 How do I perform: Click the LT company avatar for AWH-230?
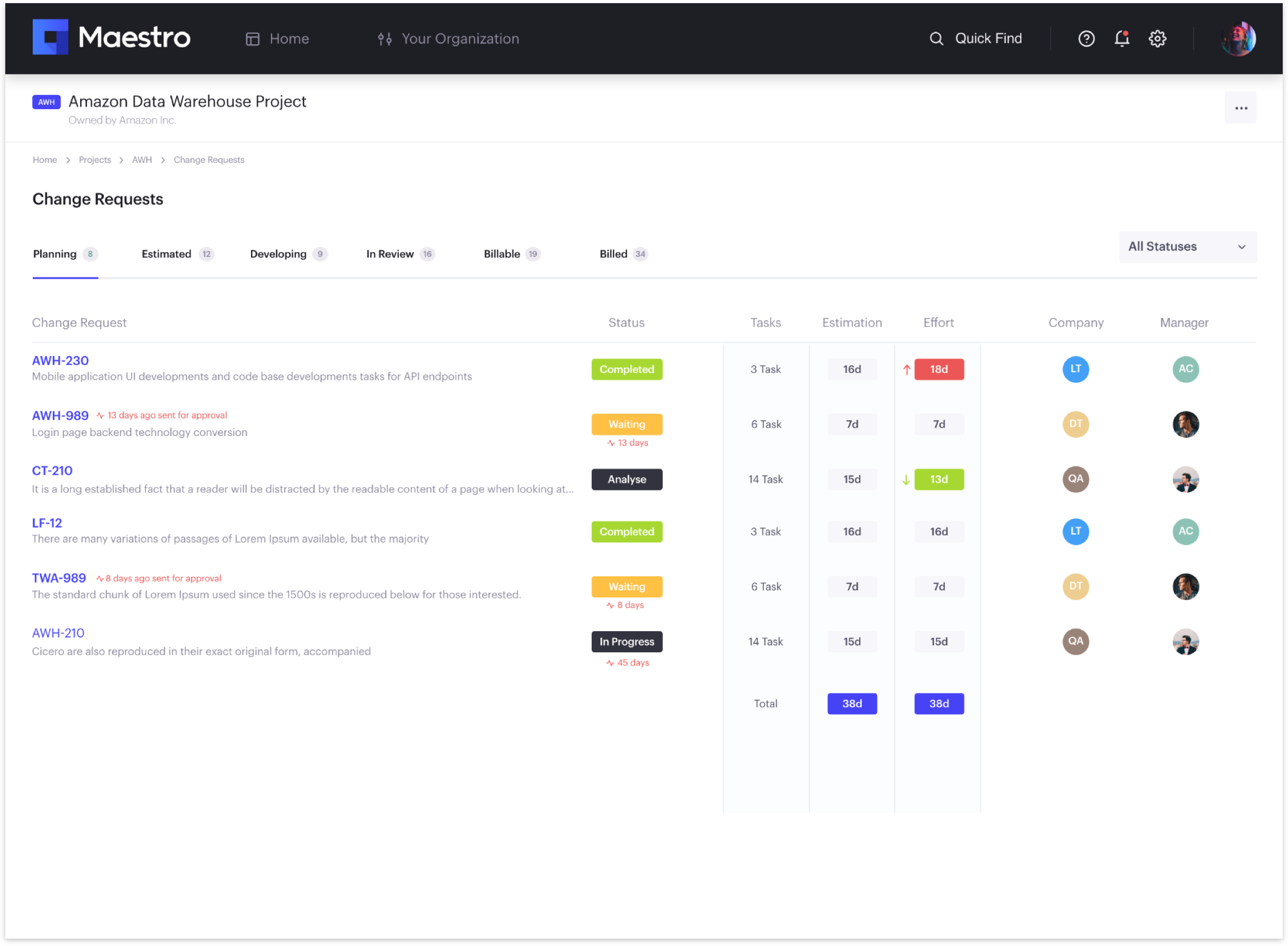(x=1075, y=369)
